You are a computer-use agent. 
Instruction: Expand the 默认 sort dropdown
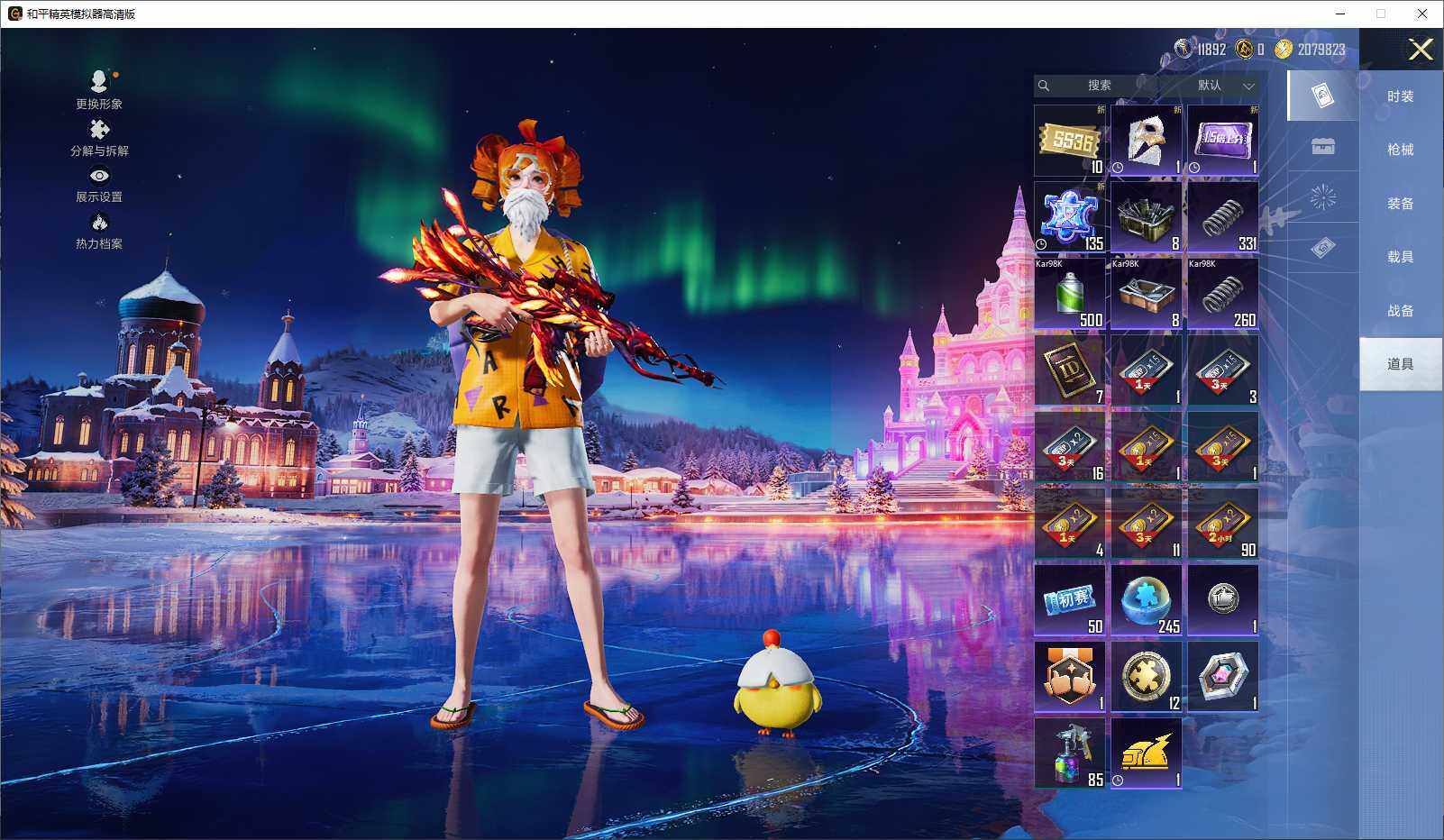coord(1223,86)
